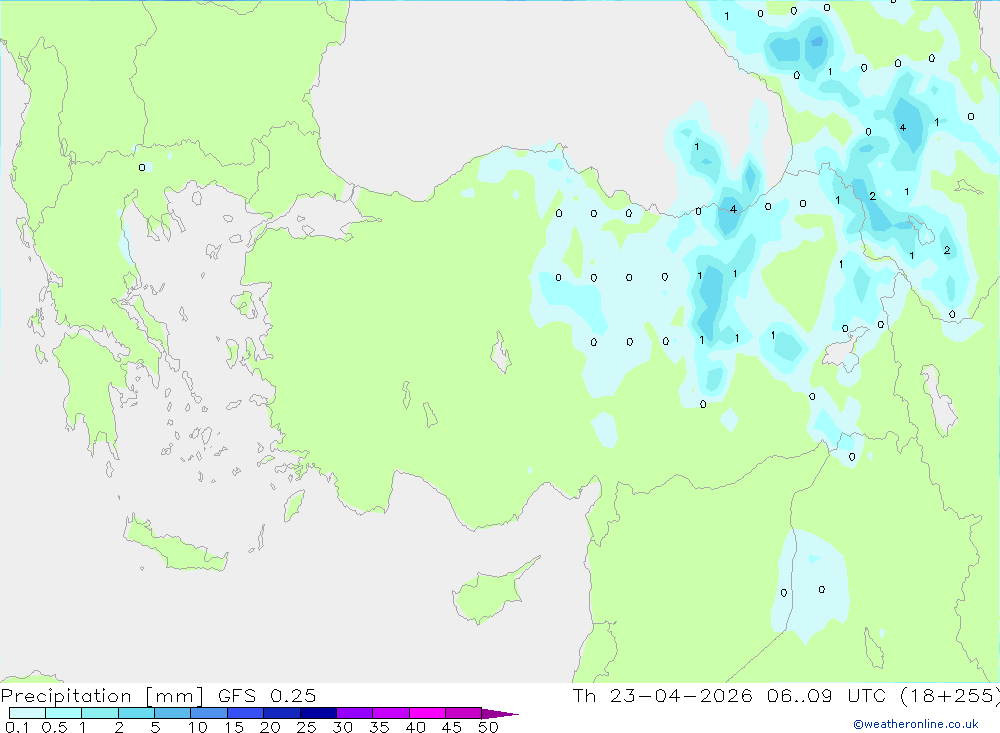Image resolution: width=1000 pixels, height=733 pixels.
Task: Click the "45" legend scale label
Action: [x=452, y=727]
